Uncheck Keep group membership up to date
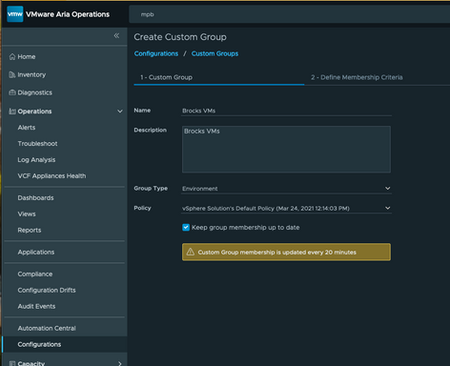The height and width of the screenshot is (366, 450). coord(186,227)
